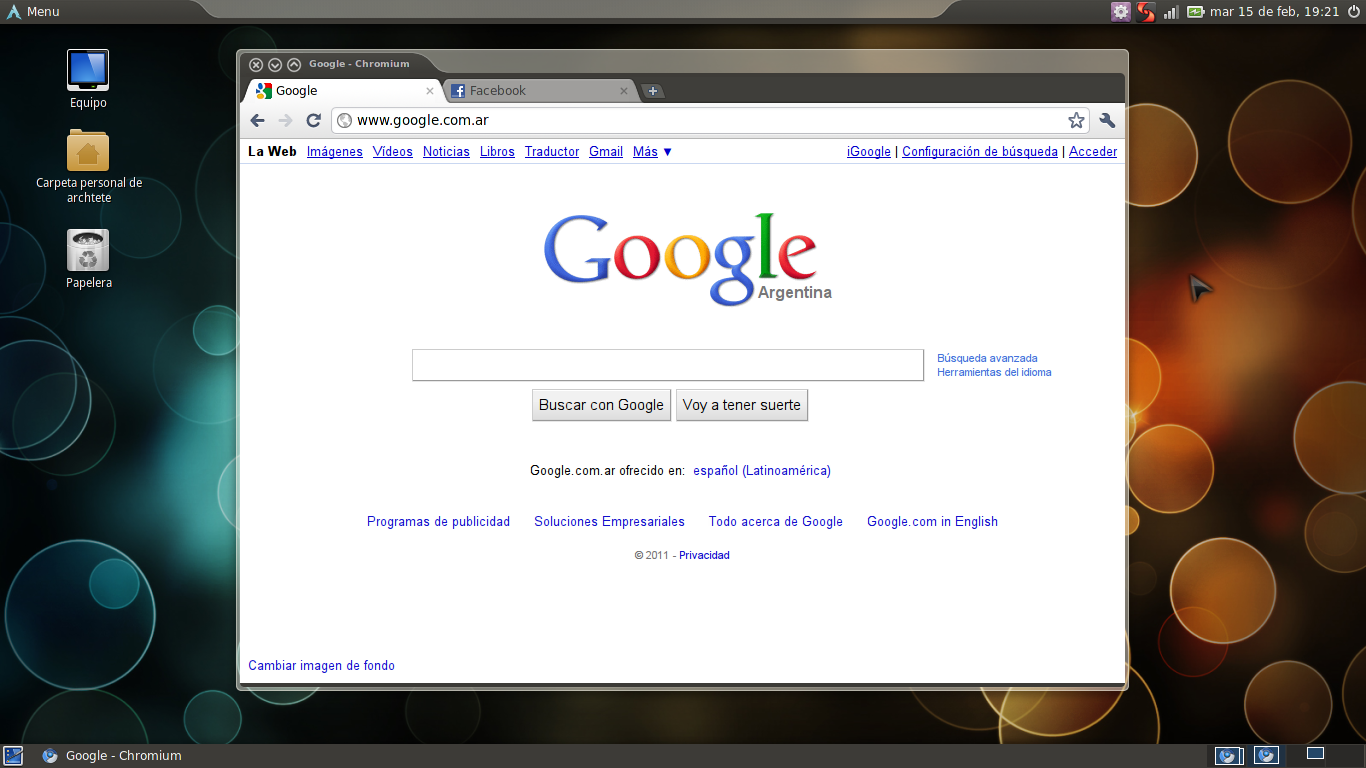Click the battery status icon

tap(1195, 12)
